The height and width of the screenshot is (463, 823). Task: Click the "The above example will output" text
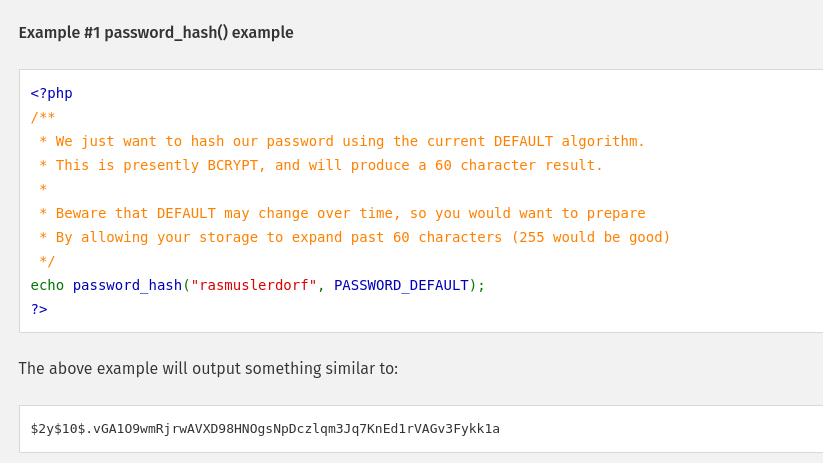click(208, 368)
